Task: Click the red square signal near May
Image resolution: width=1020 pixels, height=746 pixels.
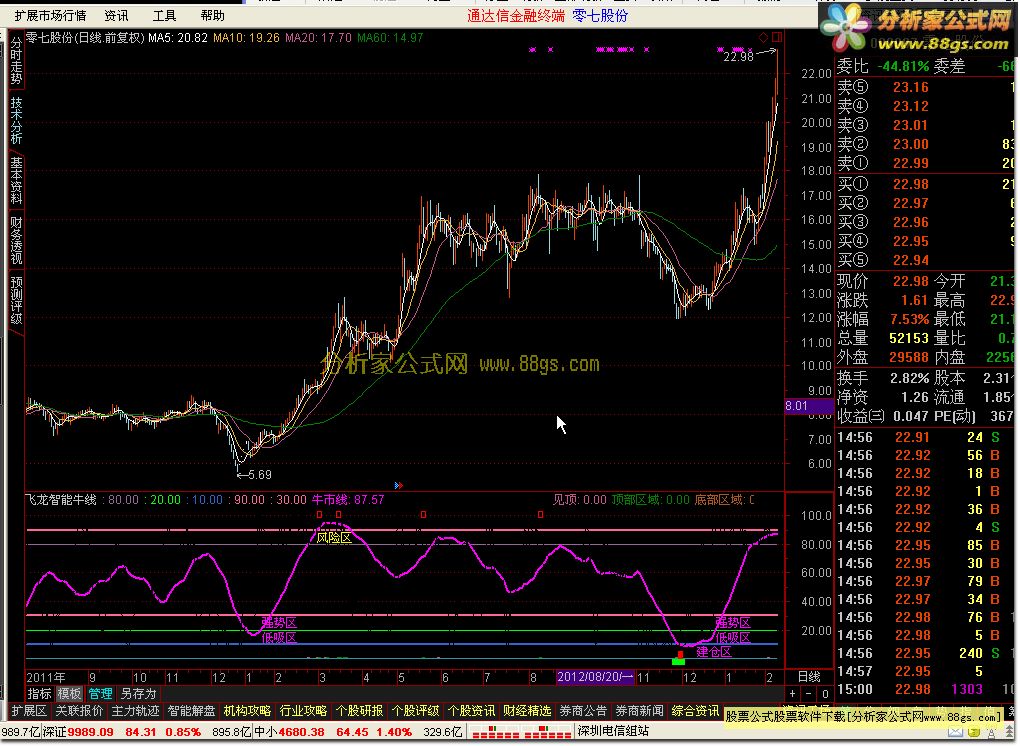Action: [423, 514]
